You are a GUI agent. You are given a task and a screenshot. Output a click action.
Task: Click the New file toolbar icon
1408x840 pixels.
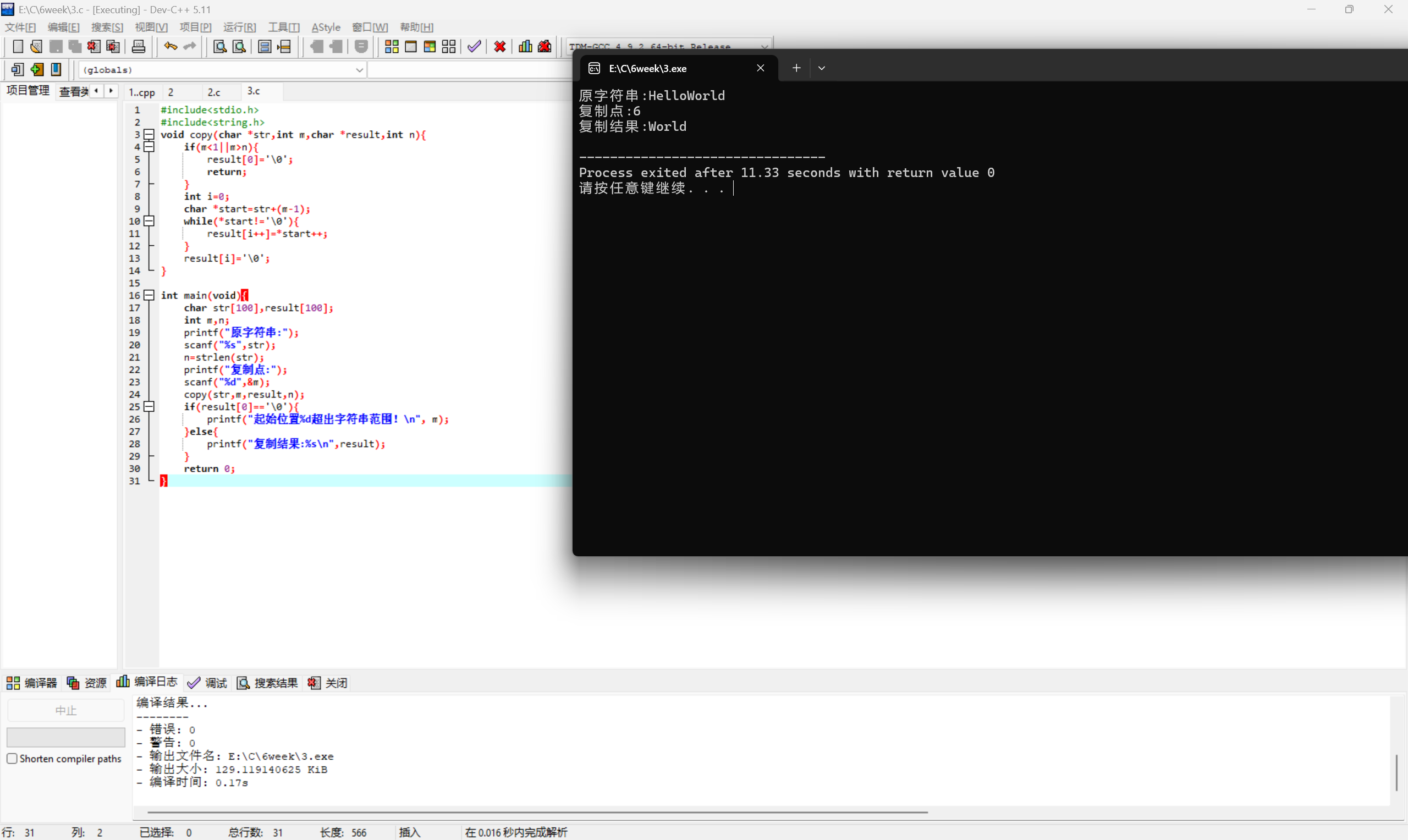coord(18,46)
